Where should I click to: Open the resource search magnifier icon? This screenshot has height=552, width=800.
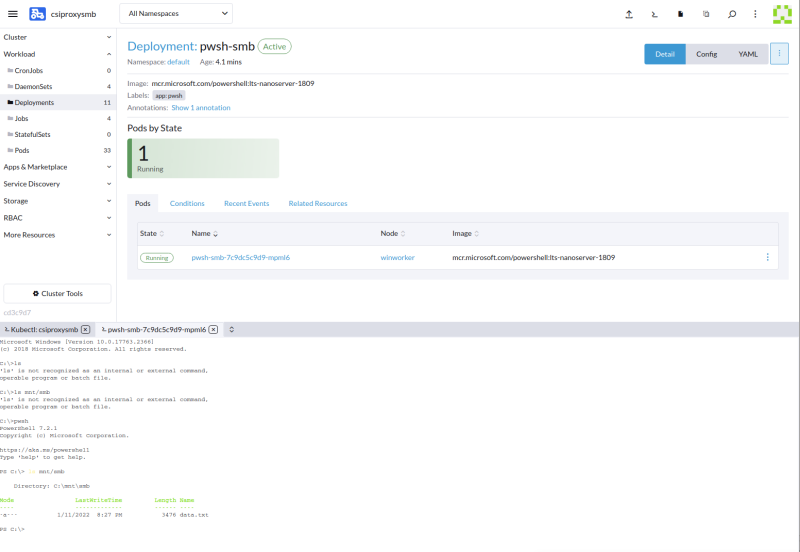pos(732,14)
